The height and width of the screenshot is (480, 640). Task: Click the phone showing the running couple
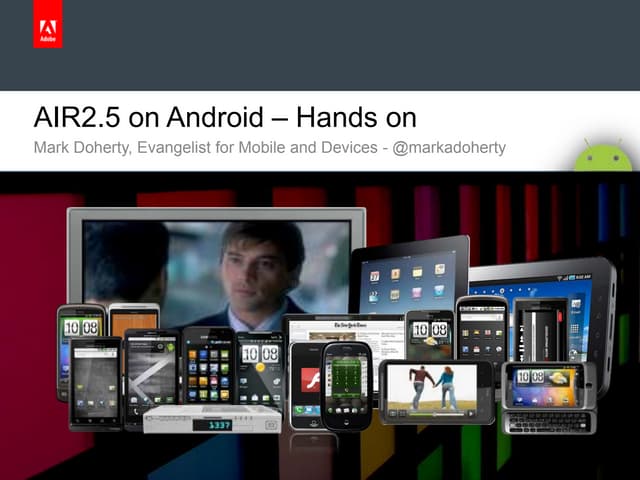click(435, 389)
